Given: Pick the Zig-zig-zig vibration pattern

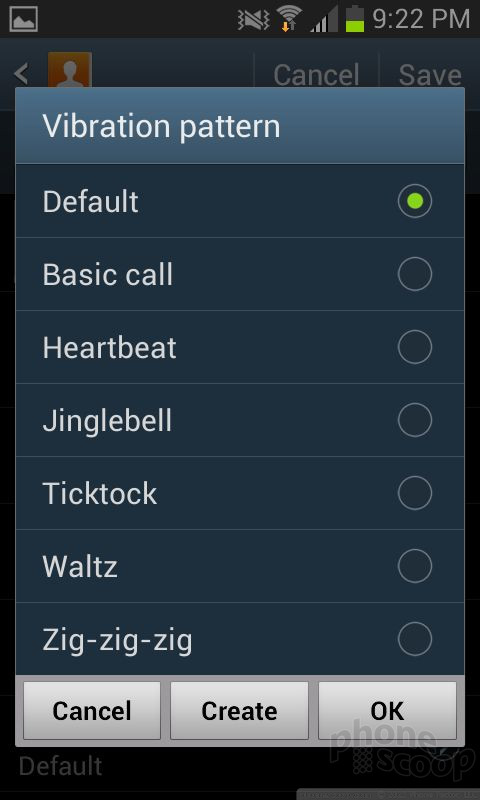Looking at the screenshot, I should [x=240, y=639].
